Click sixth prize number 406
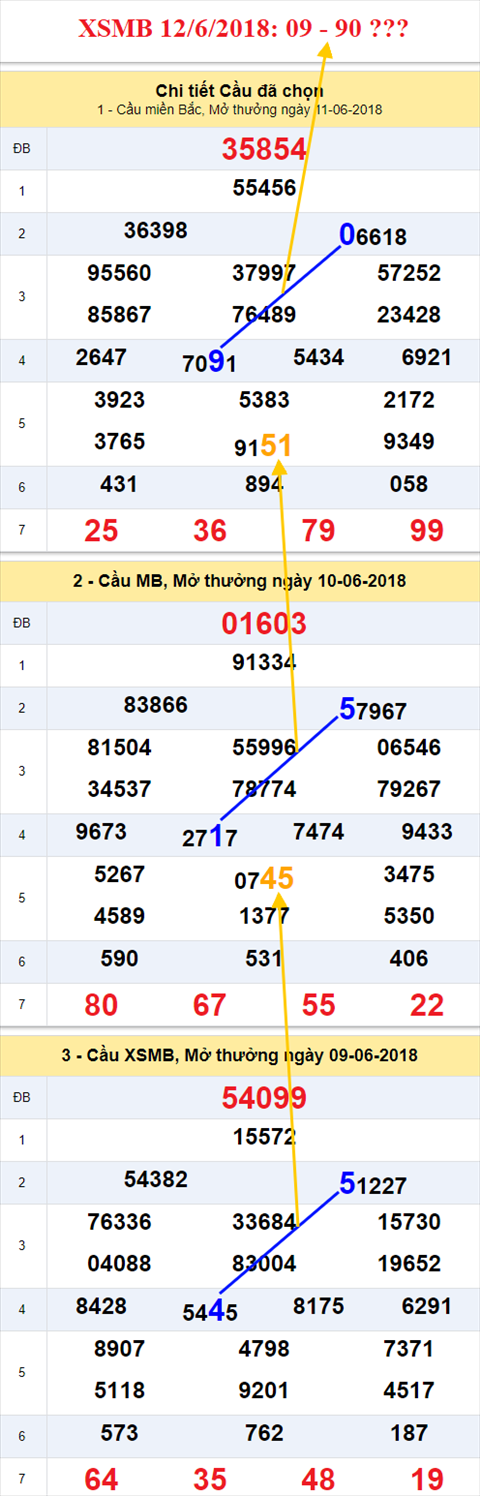The height and width of the screenshot is (1496, 480). tap(409, 959)
